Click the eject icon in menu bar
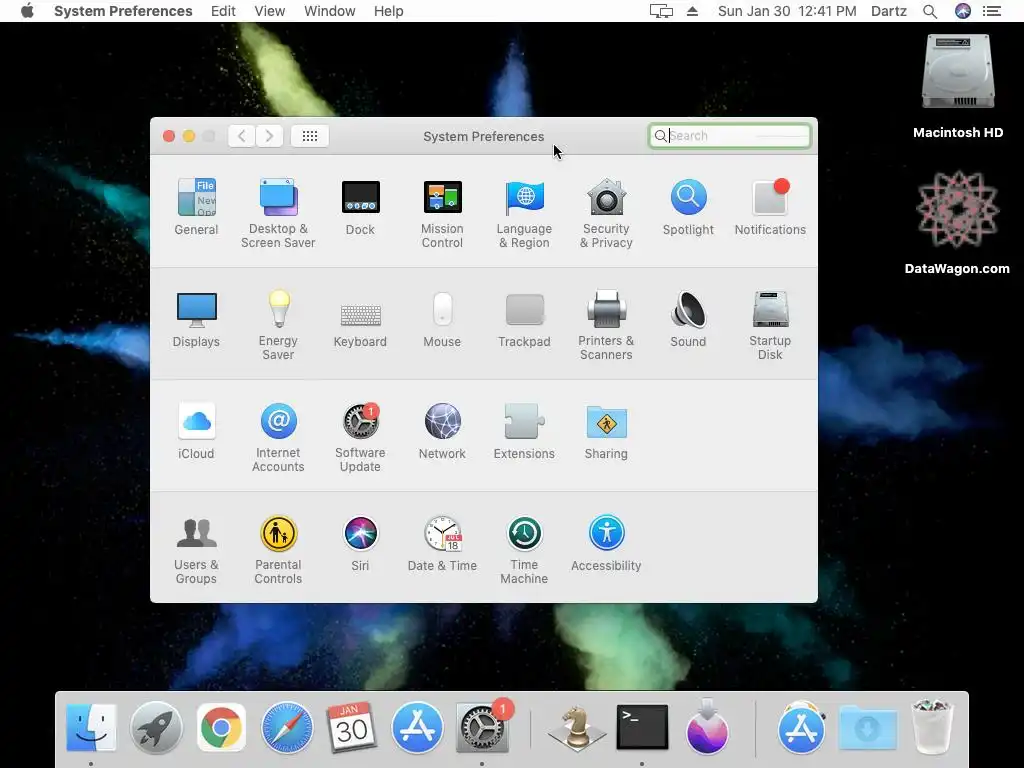Screen dimensions: 1024x768 click(692, 11)
